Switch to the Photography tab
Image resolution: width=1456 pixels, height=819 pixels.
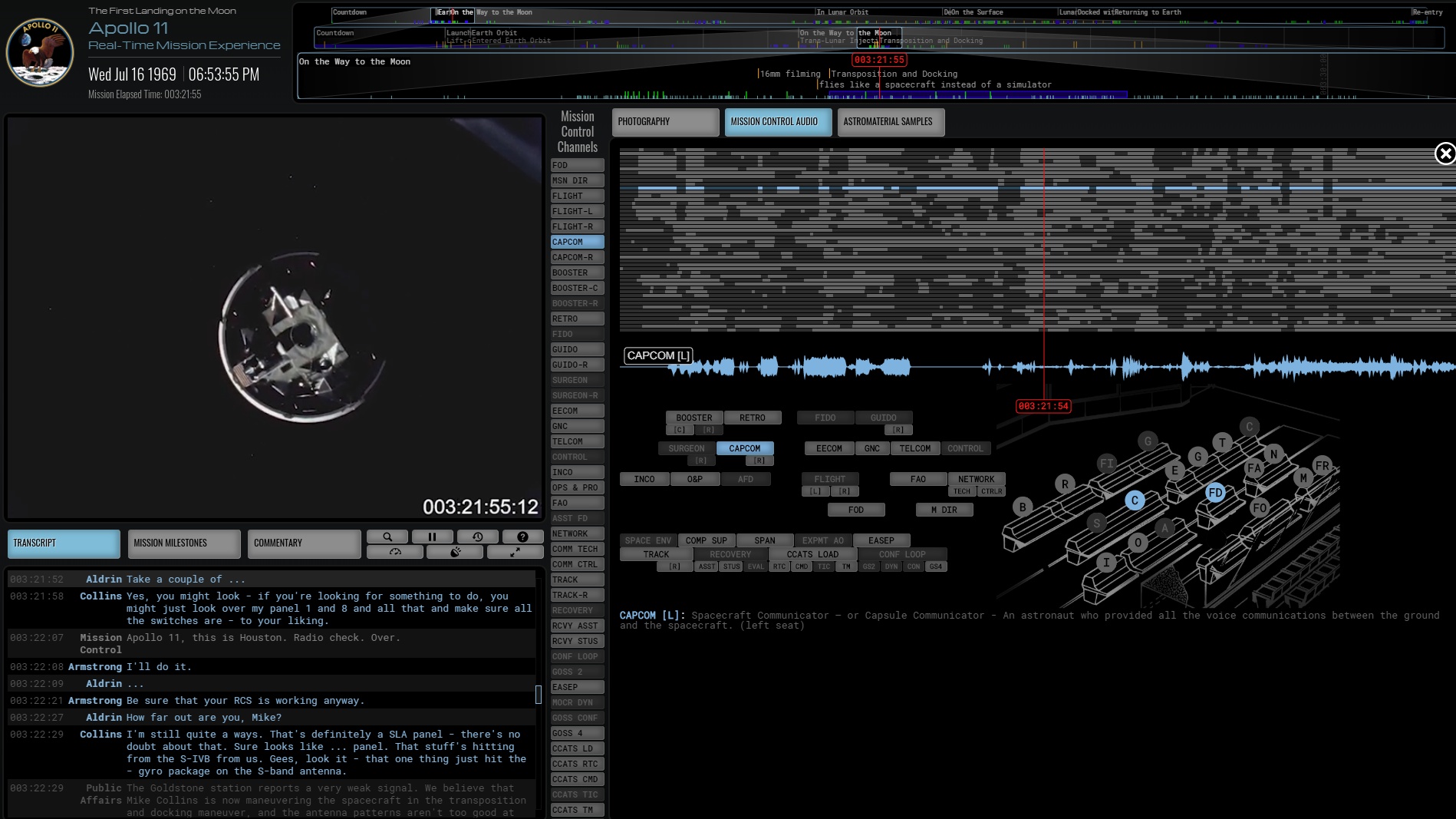pyautogui.click(x=665, y=122)
